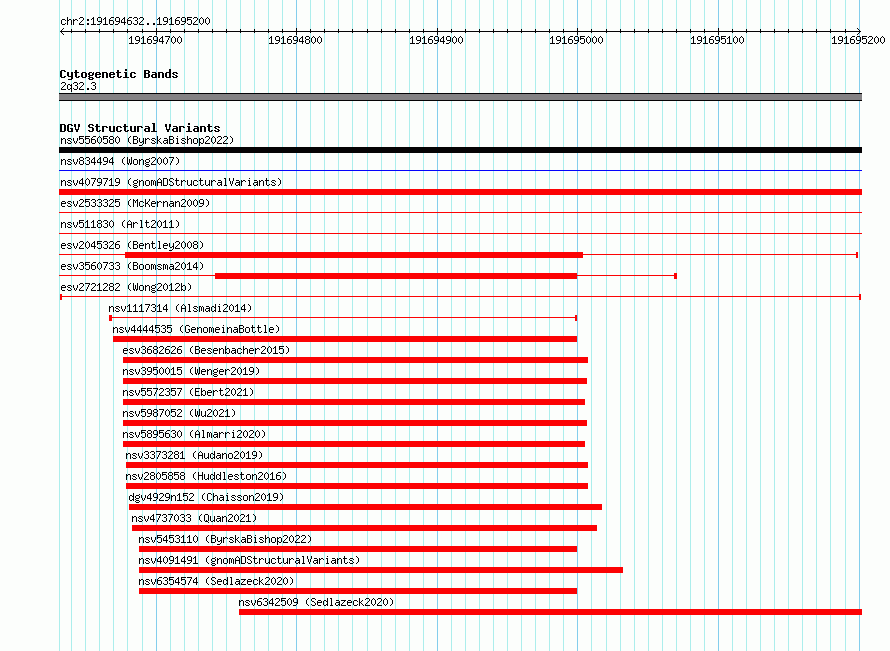Click nsv5572357 (Ebert2021) label
The height and width of the screenshot is (651, 890).
coord(188,392)
